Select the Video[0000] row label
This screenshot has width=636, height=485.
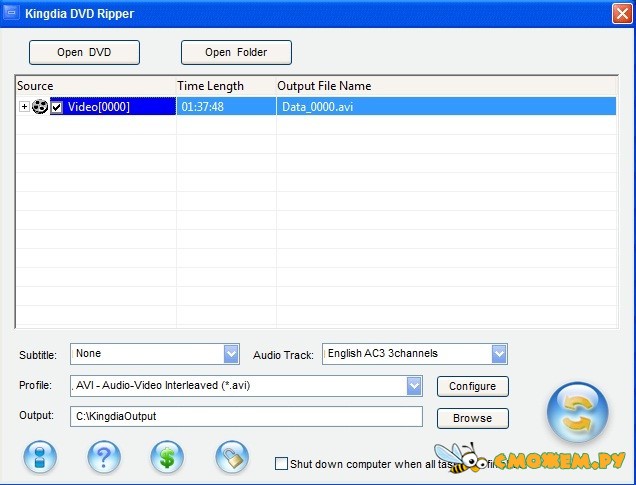click(99, 107)
